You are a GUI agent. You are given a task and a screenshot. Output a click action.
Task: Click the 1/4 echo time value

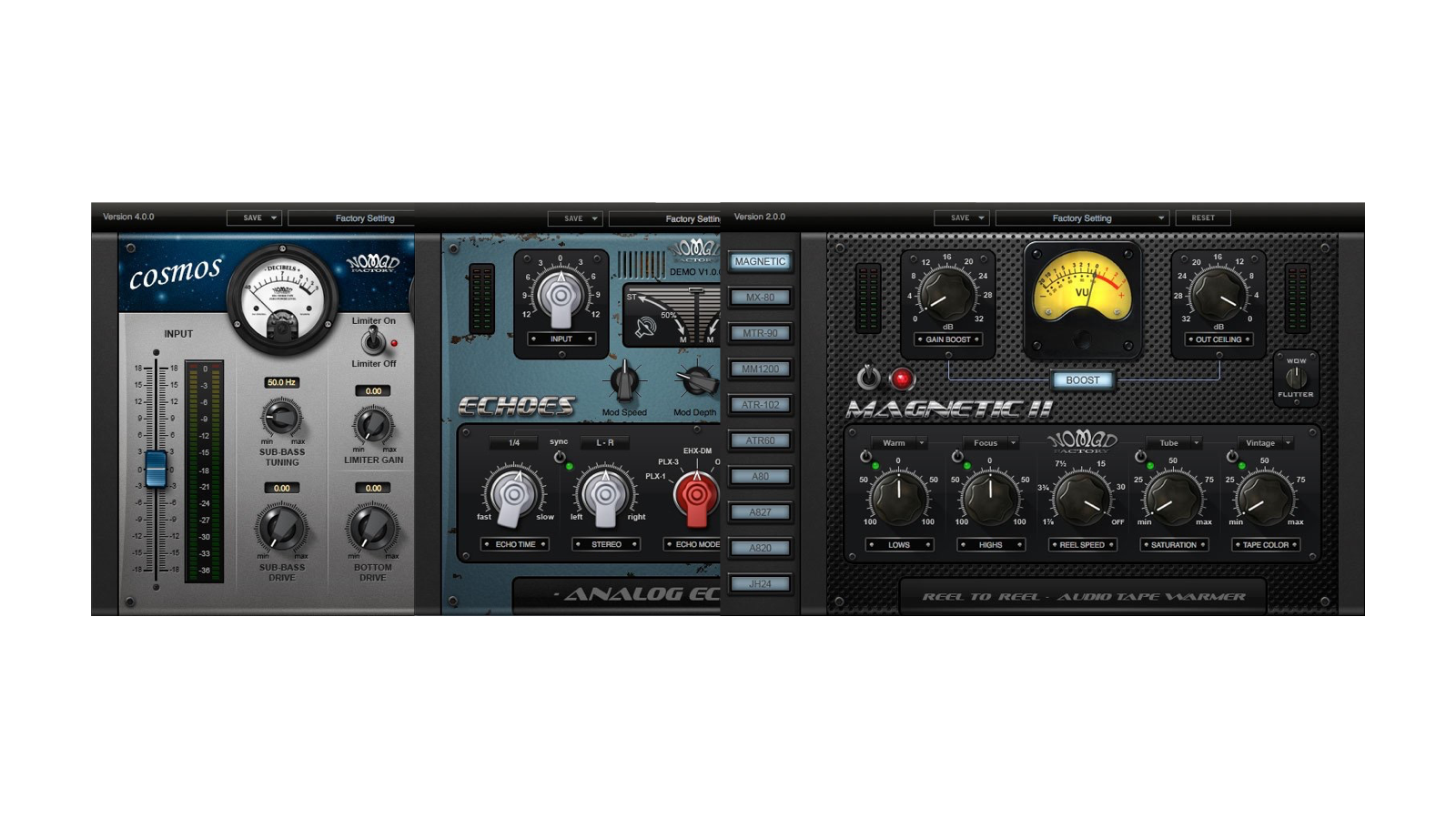pos(514,443)
